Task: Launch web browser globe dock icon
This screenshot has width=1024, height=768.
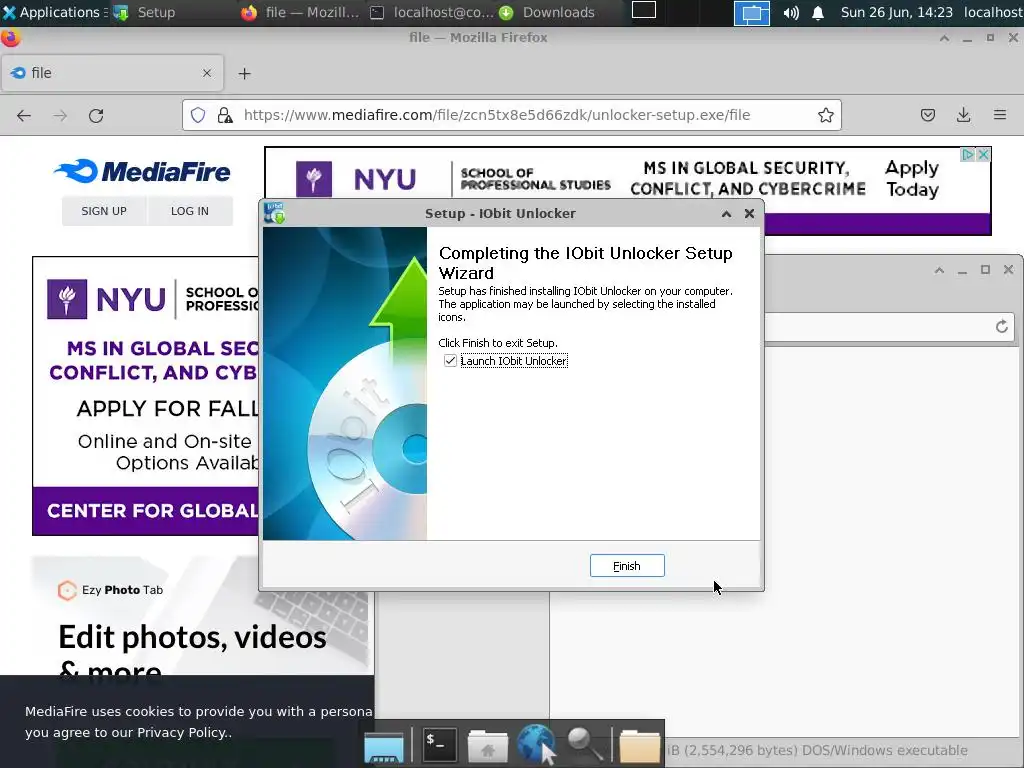Action: [536, 744]
